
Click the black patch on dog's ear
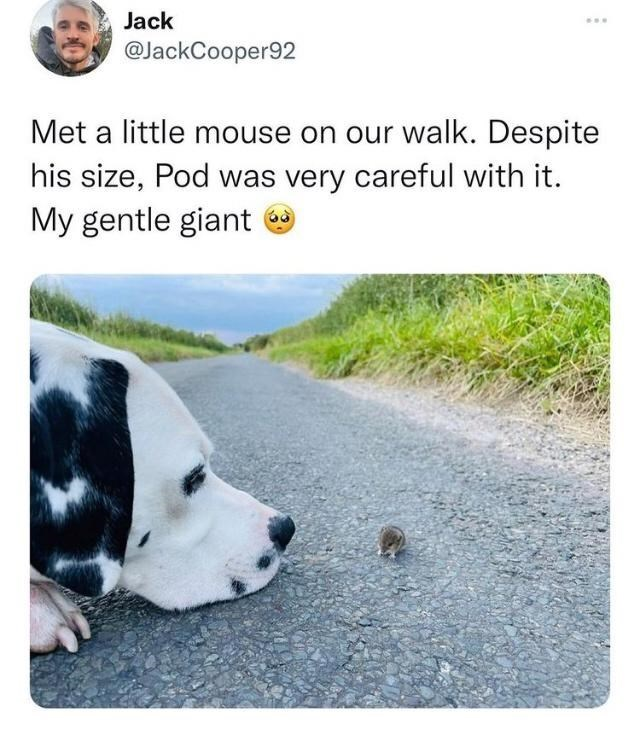(82, 472)
